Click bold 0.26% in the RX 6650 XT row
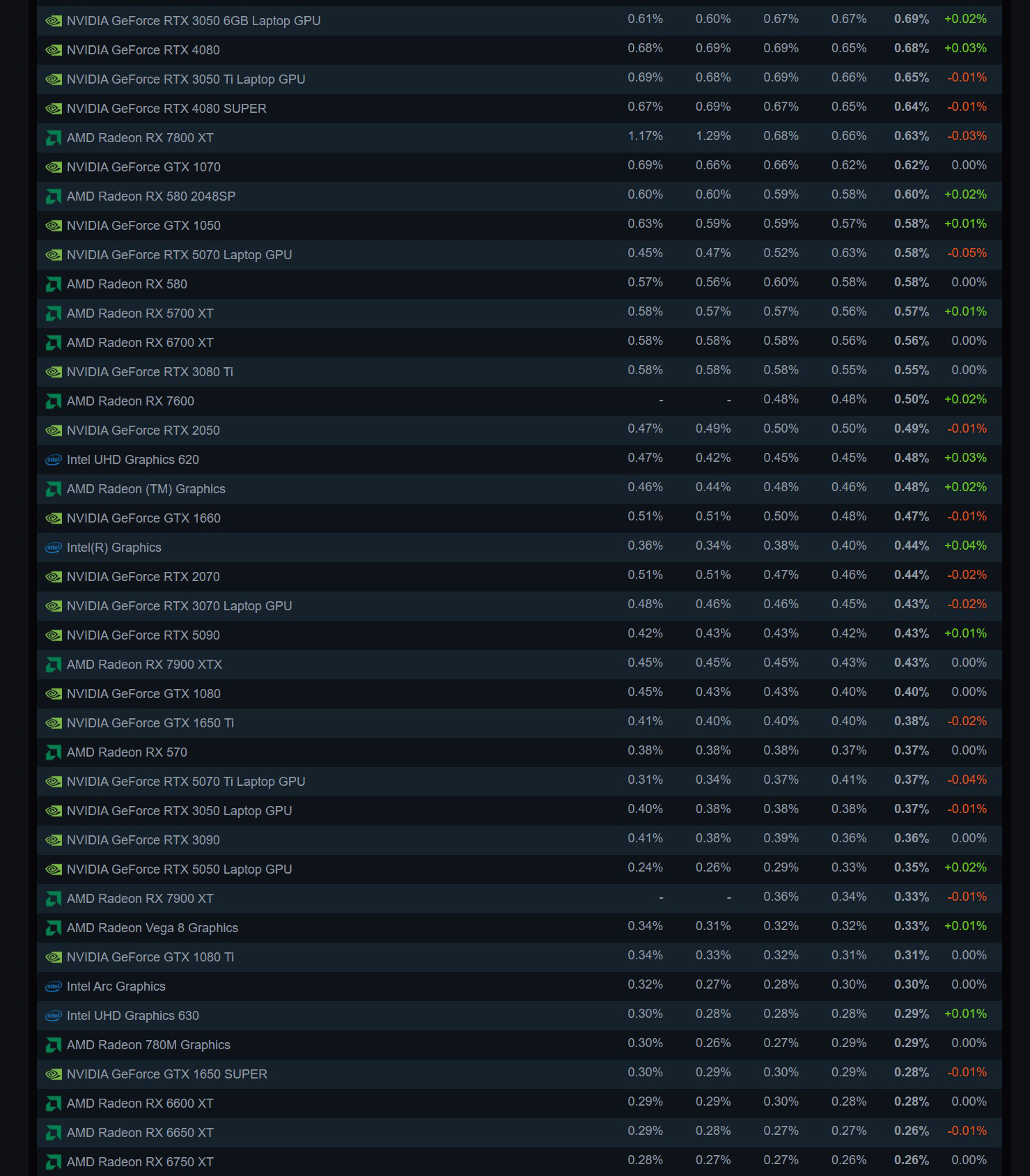Viewport: 1030px width, 1176px height. [912, 1131]
